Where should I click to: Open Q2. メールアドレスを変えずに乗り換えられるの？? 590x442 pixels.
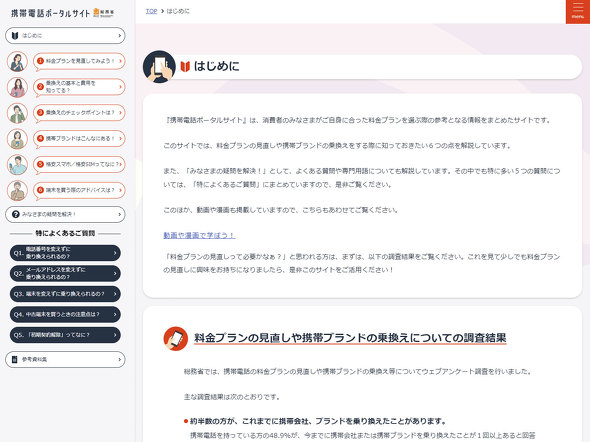[65, 273]
